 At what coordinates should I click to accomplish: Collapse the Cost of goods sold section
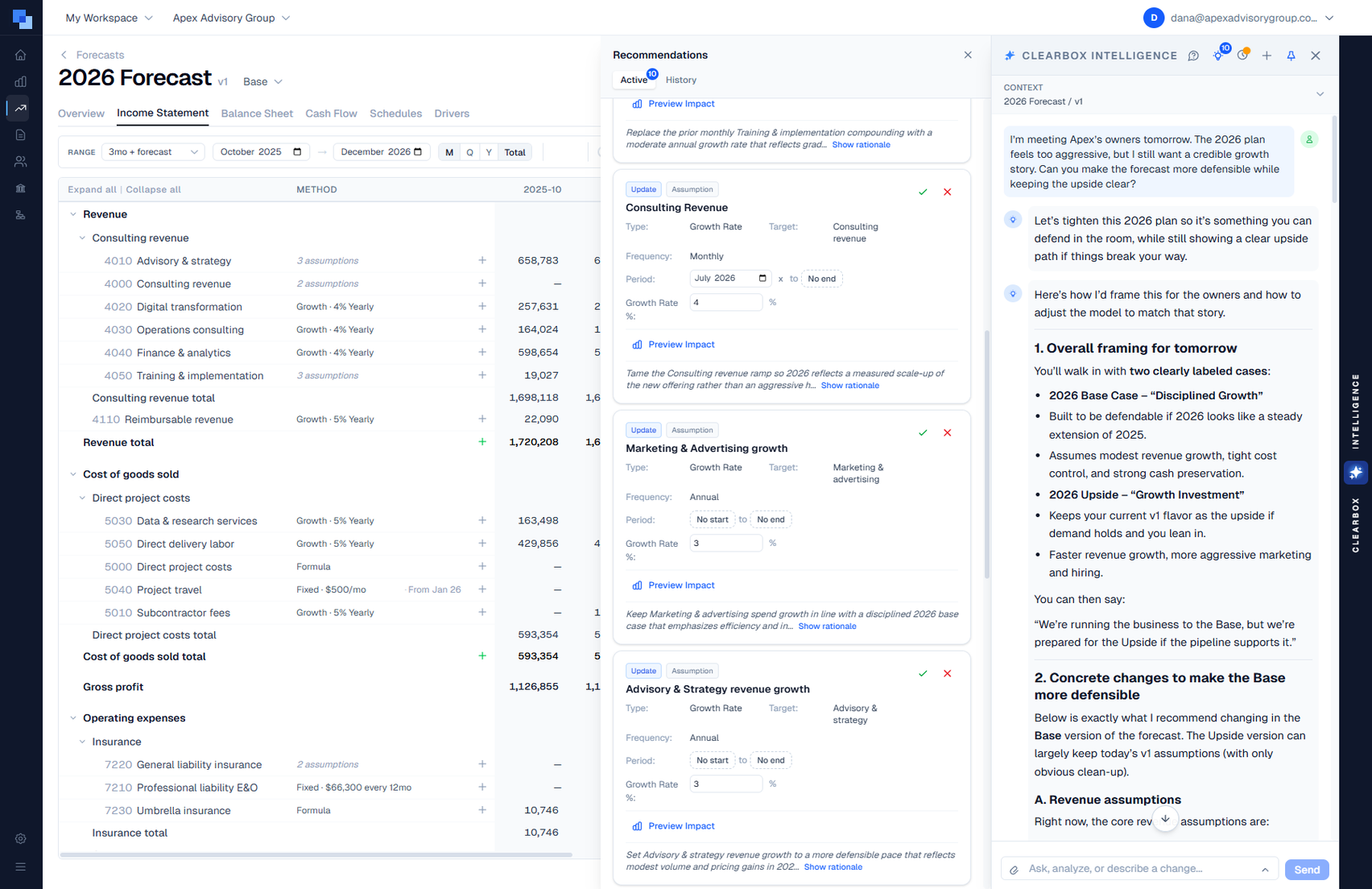point(73,474)
